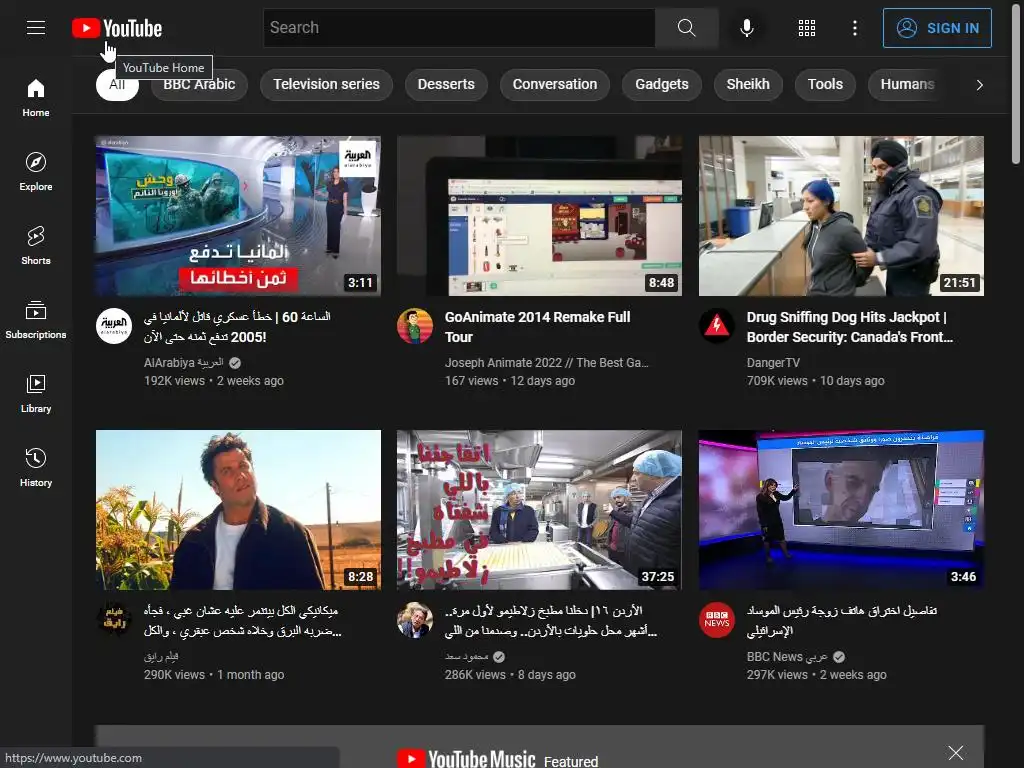The width and height of the screenshot is (1024, 768).
Task: Open the 37:25 kitchen video thumbnail
Action: coord(539,510)
